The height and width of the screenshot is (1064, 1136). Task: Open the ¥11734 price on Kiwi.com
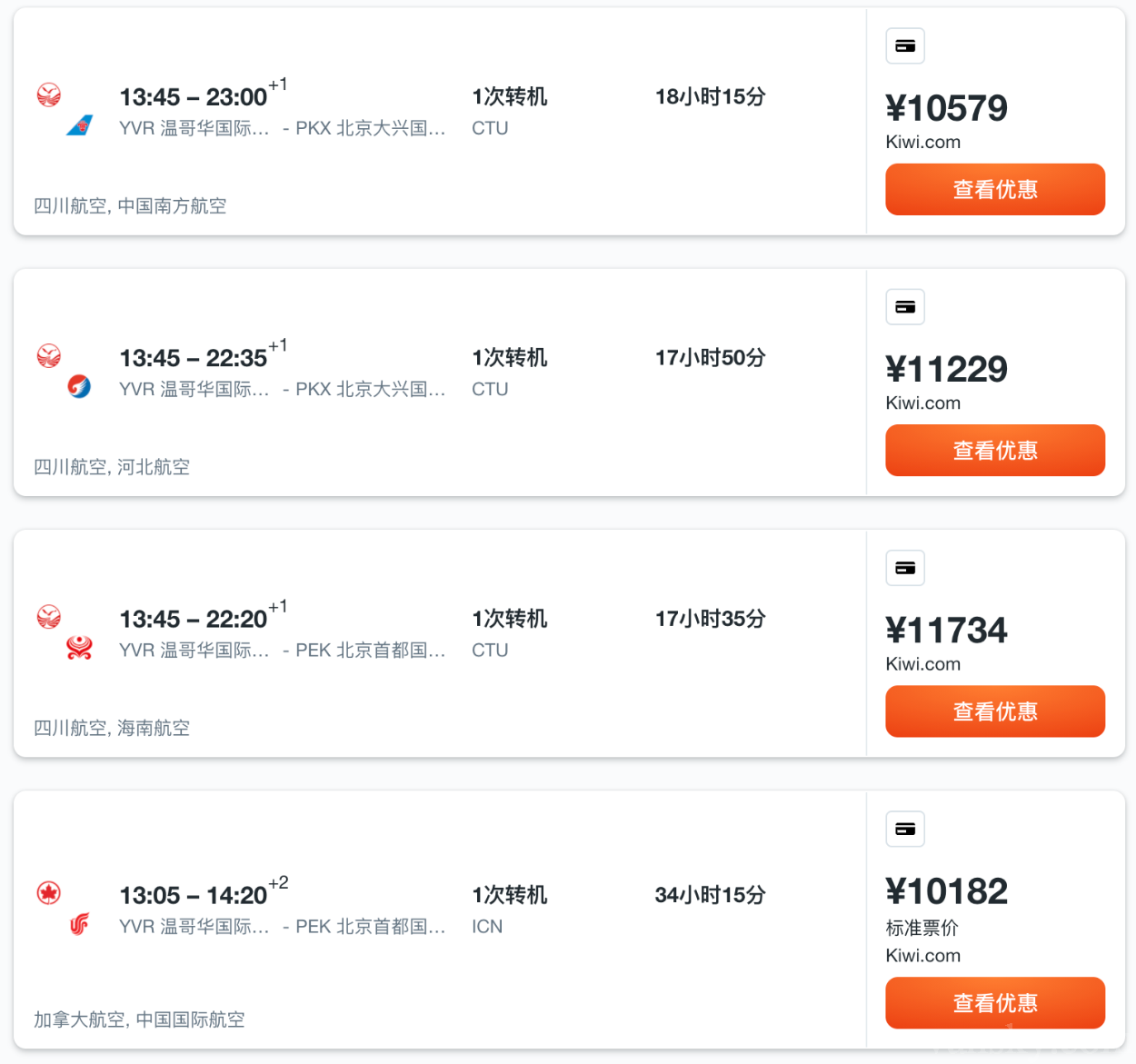(x=995, y=711)
